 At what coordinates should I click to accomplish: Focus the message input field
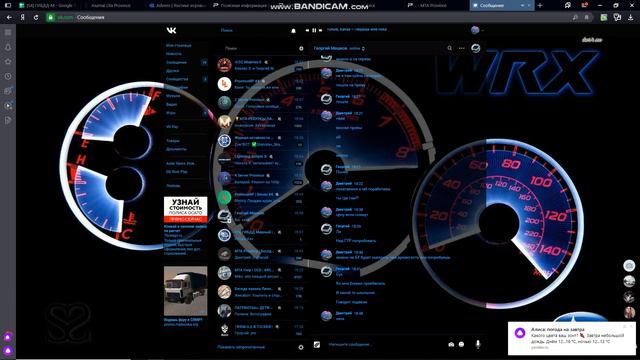point(384,344)
